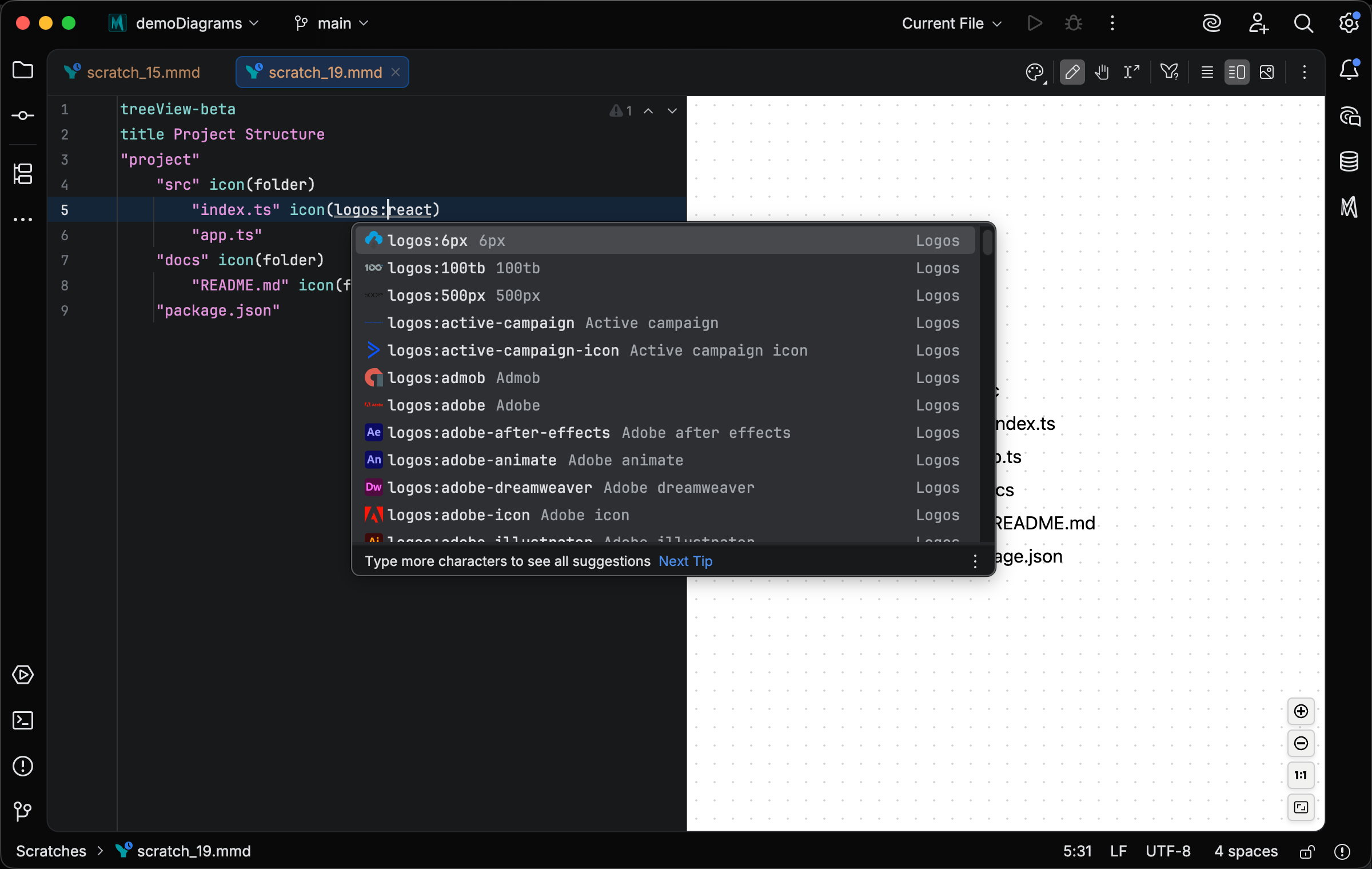Toggle the pencil edit mode button
This screenshot has width=1372, height=869.
click(1072, 72)
